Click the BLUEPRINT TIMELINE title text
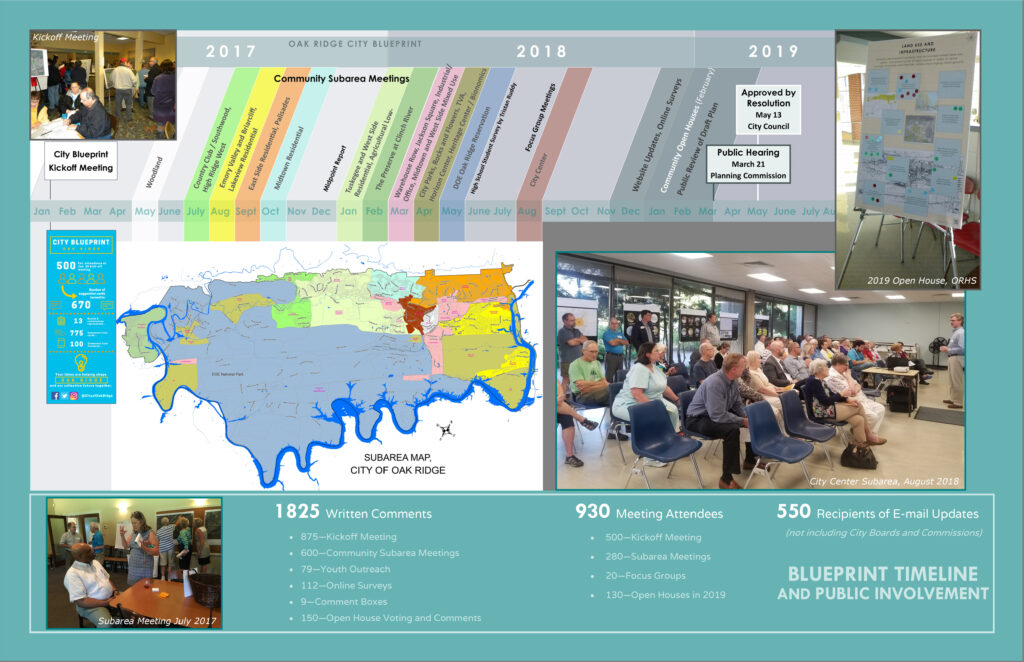The width and height of the screenshot is (1024, 662). 883,574
